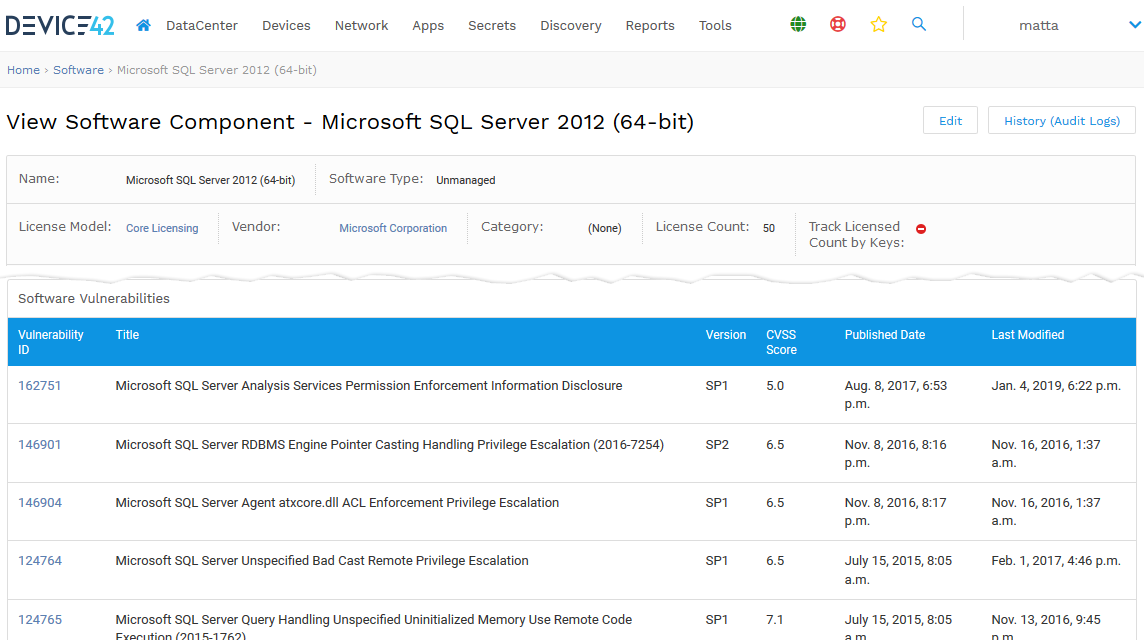Open the green globe language icon
The height and width of the screenshot is (640, 1144).
(798, 25)
